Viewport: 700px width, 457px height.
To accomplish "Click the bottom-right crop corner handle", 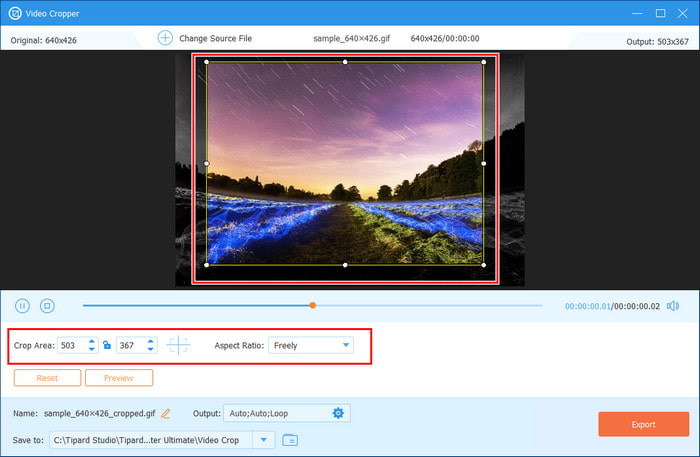I will (484, 265).
